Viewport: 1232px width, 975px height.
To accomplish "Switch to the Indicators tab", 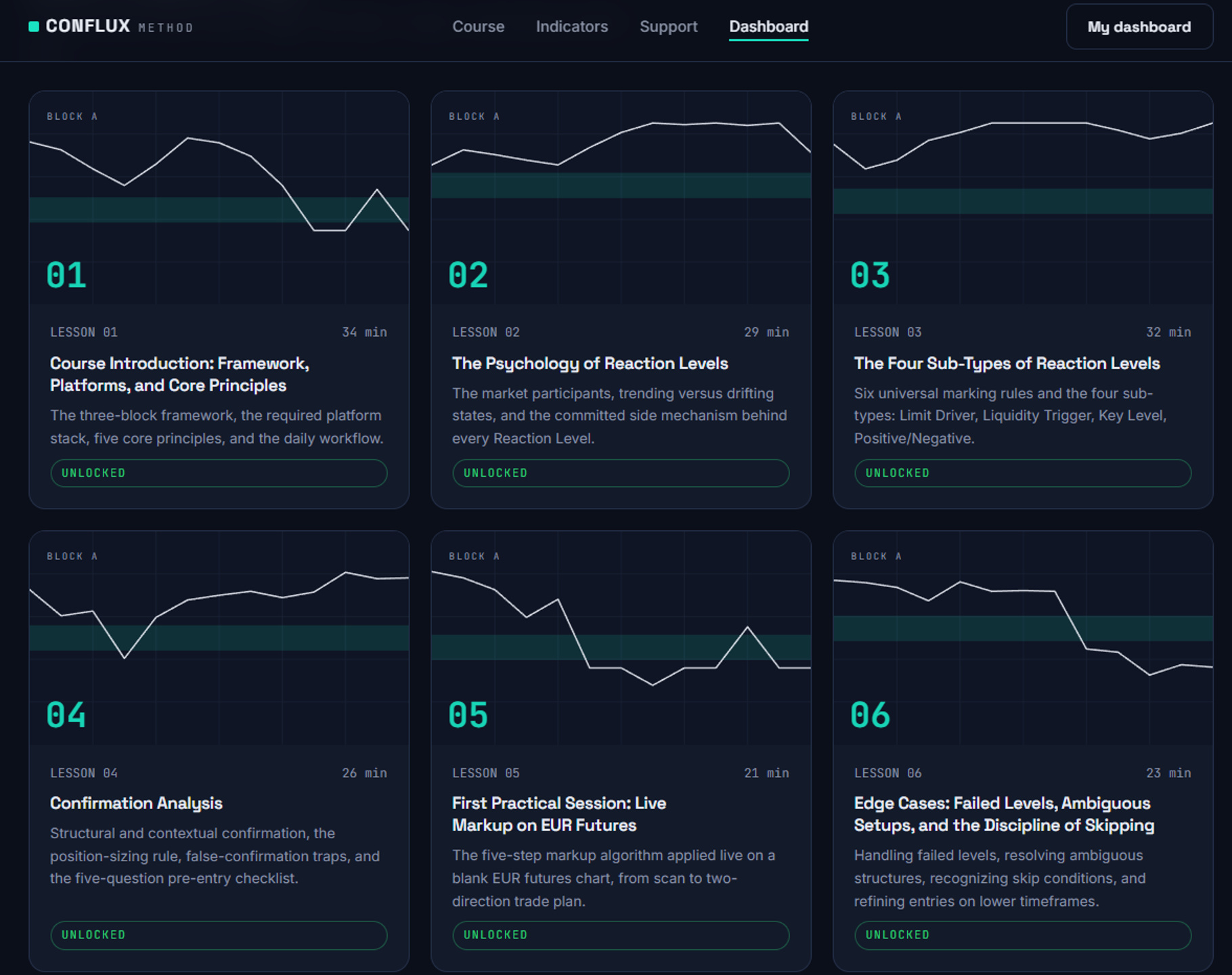I will tap(572, 26).
